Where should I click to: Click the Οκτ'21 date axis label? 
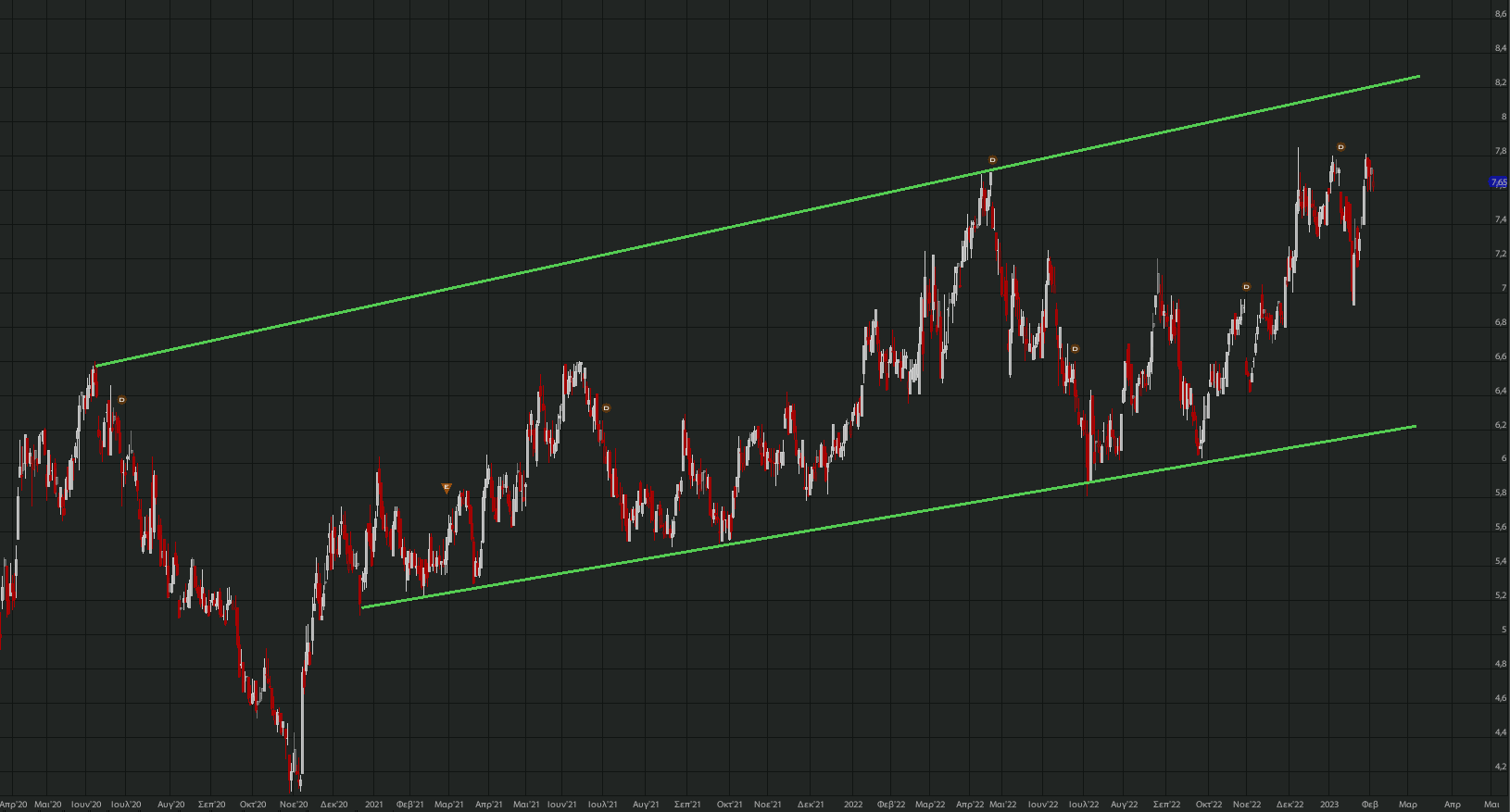730,805
